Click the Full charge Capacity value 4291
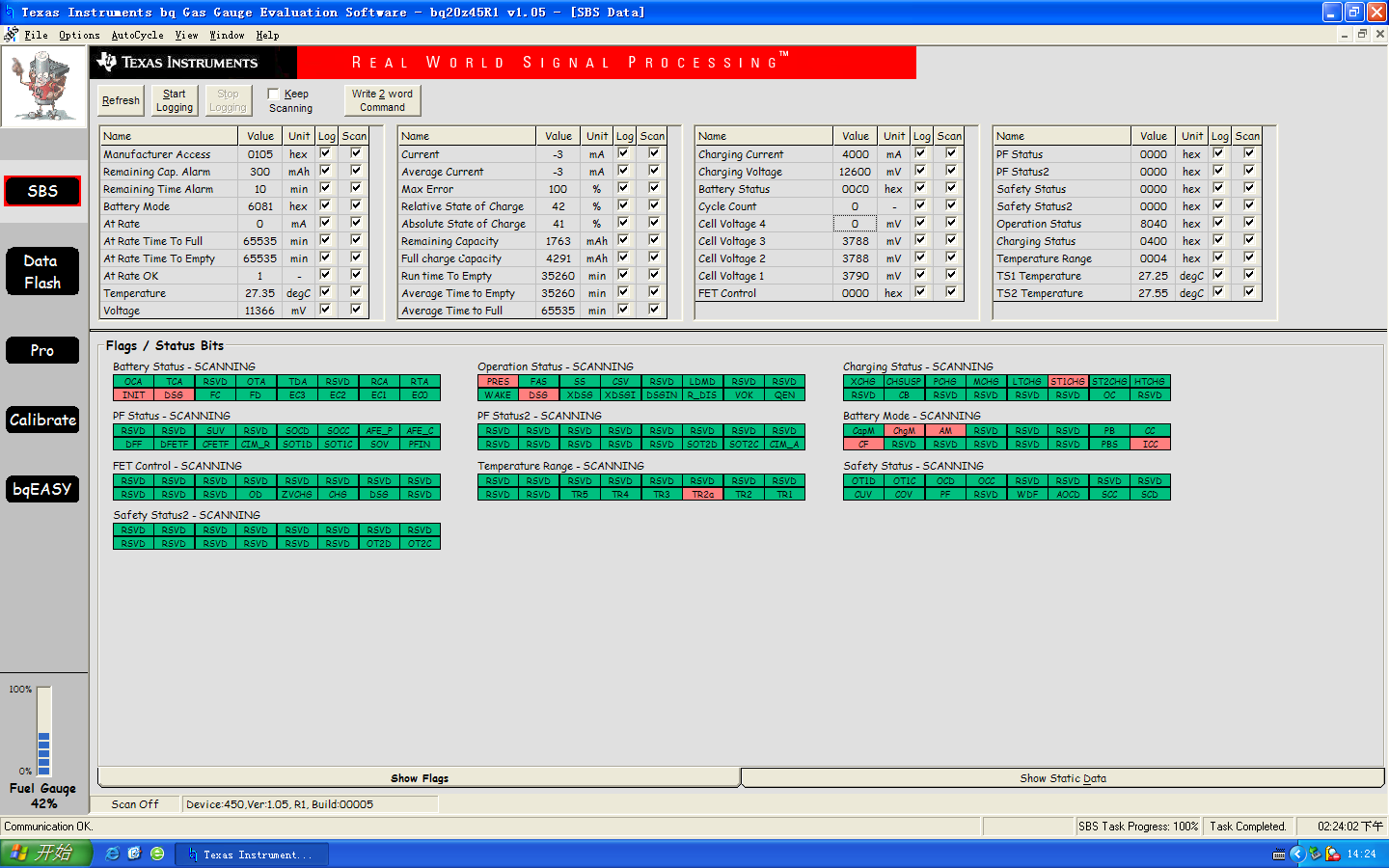The height and width of the screenshot is (868, 1389). pyautogui.click(x=558, y=258)
